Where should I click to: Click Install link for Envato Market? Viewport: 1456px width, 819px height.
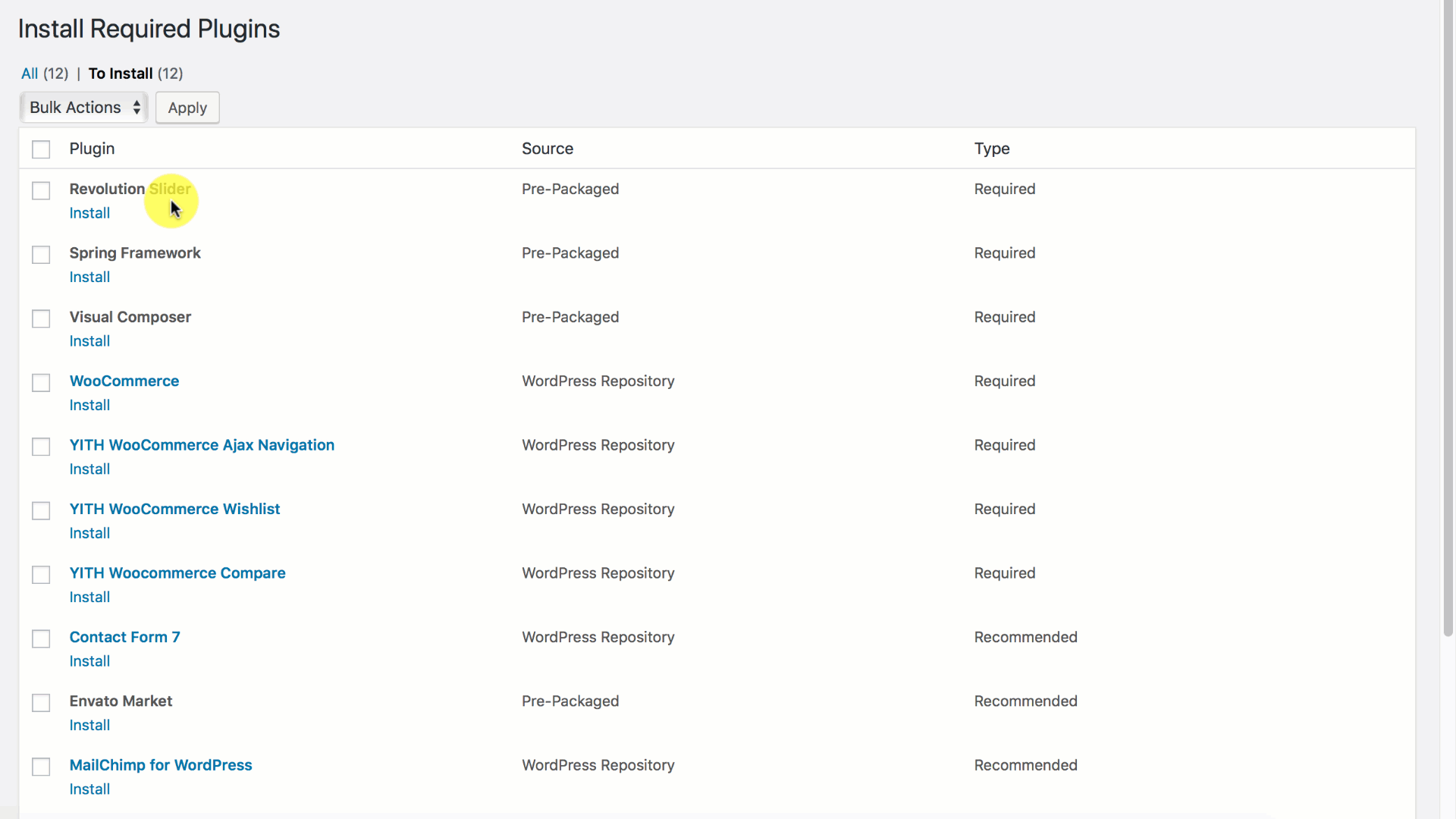(x=89, y=725)
